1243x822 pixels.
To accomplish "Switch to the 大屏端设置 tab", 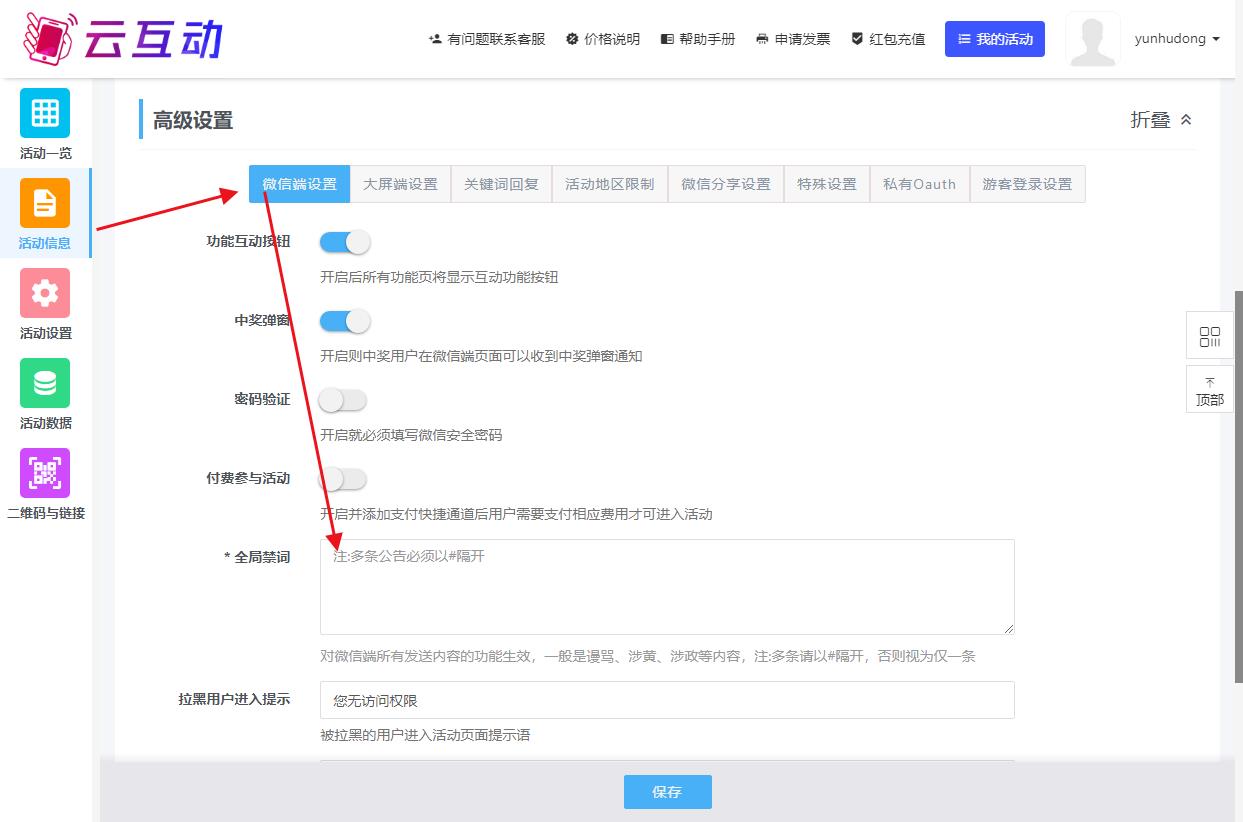I will point(400,184).
